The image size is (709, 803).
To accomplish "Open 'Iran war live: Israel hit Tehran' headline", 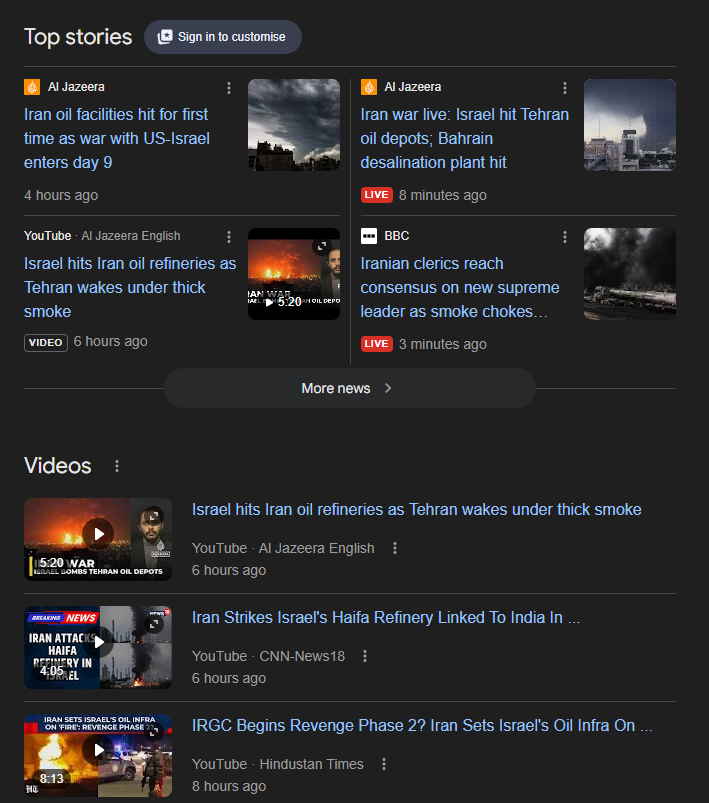I will (x=464, y=138).
